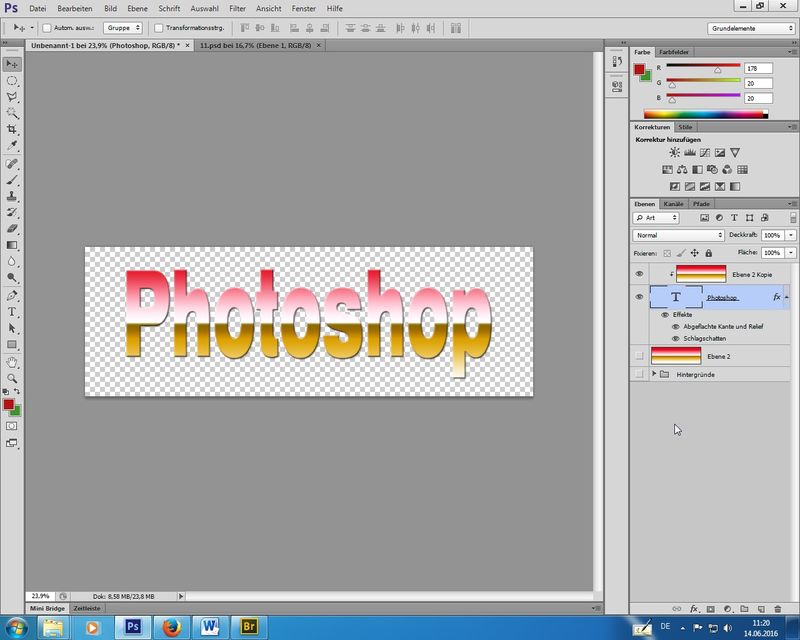Switch to the 11.psd document tab
This screenshot has width=800, height=640.
(257, 46)
